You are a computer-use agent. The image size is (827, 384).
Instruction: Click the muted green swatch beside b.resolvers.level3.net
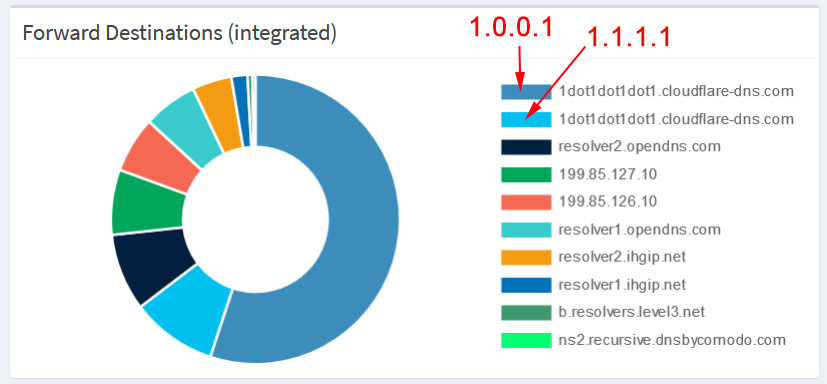(x=526, y=313)
